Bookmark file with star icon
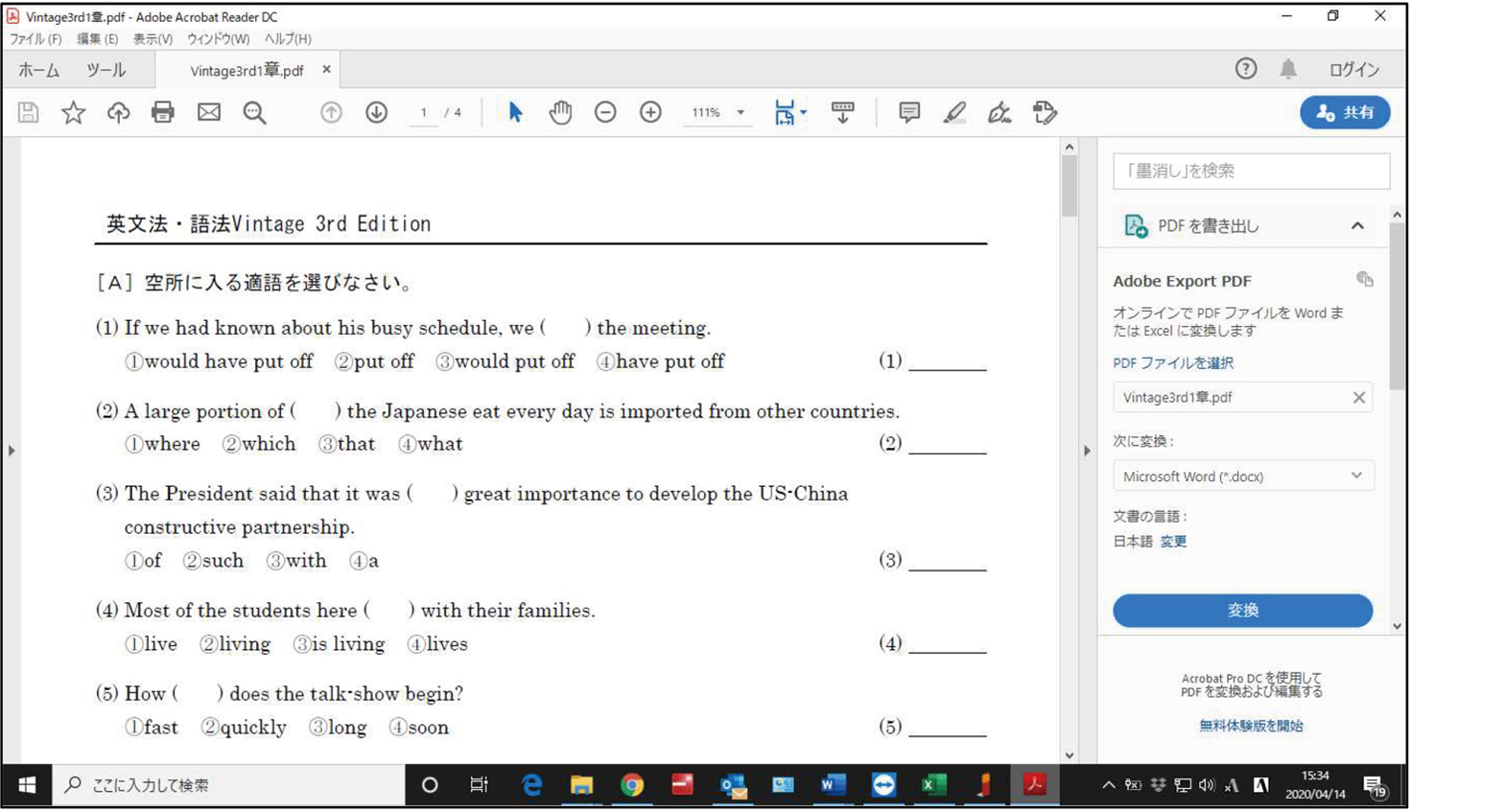The height and width of the screenshot is (812, 1506). click(x=73, y=113)
